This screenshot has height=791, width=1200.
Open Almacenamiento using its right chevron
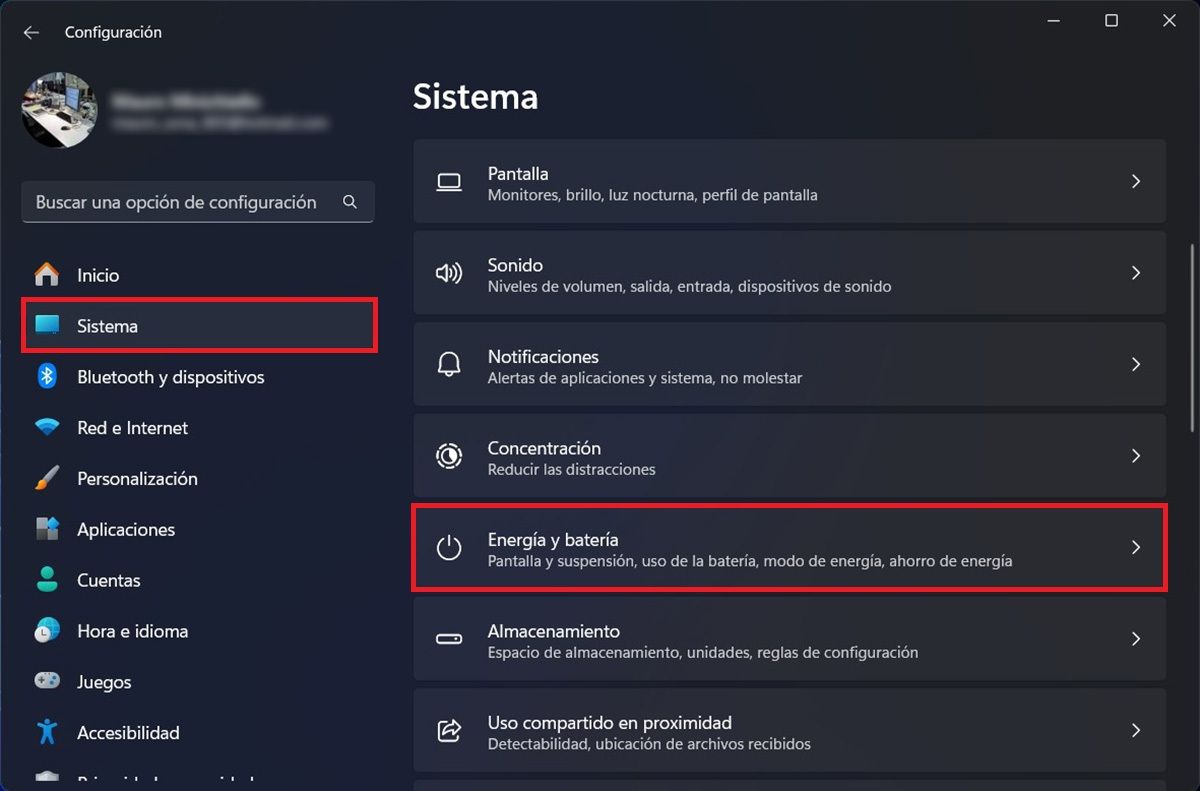(1135, 638)
